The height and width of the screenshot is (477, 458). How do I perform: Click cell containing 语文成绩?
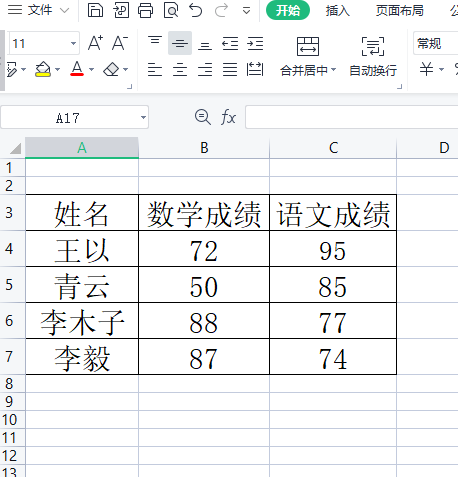pos(333,213)
